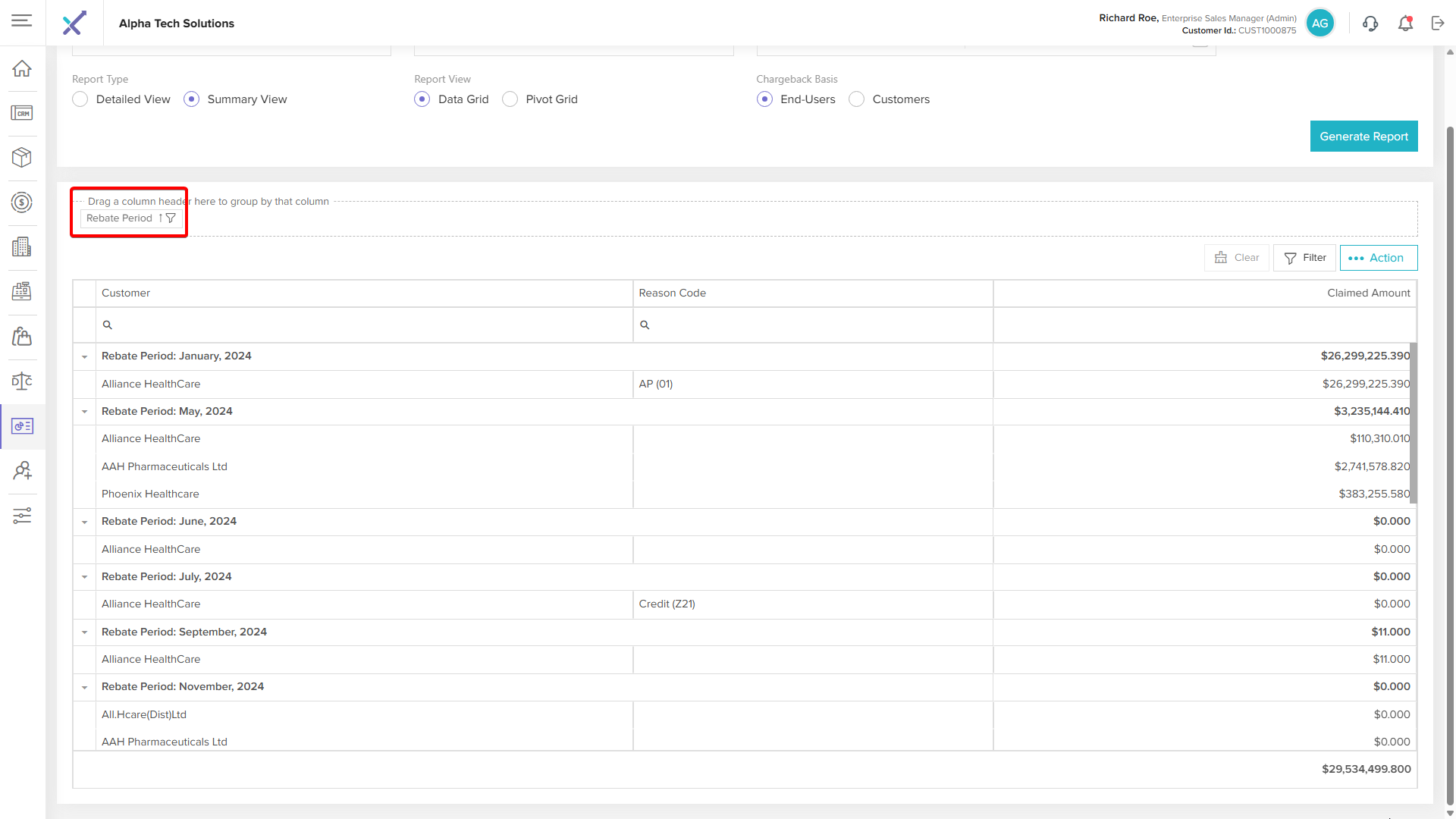Click the headset support icon
Viewport: 1456px width, 819px height.
tap(1370, 24)
